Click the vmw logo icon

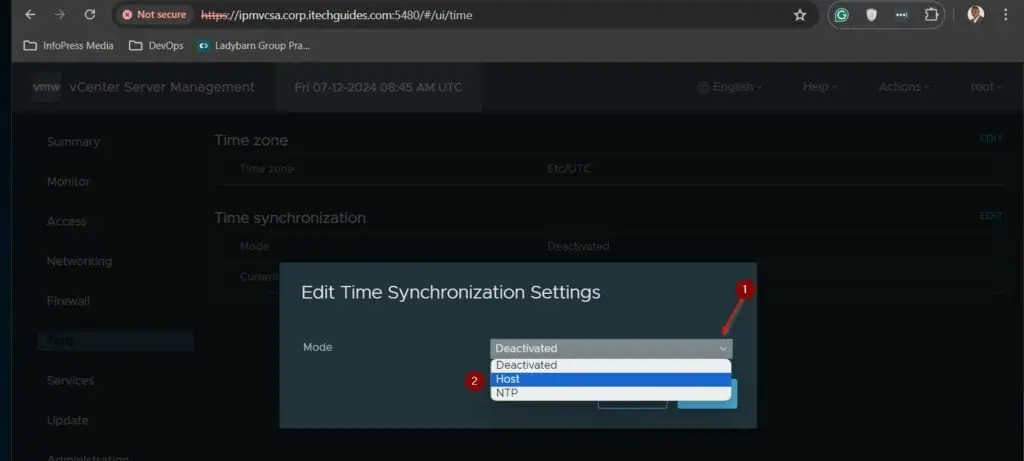46,87
